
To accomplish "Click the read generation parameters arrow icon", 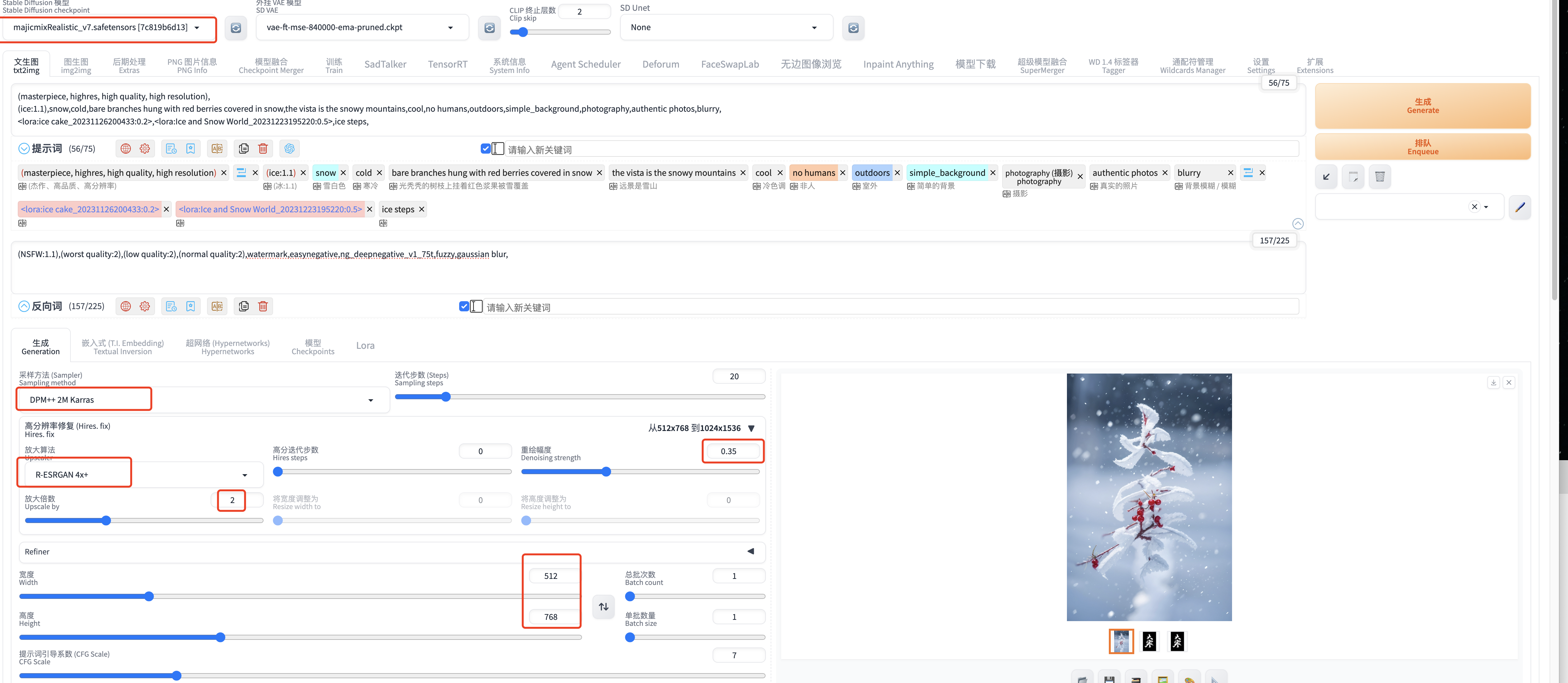I will coord(1326,177).
